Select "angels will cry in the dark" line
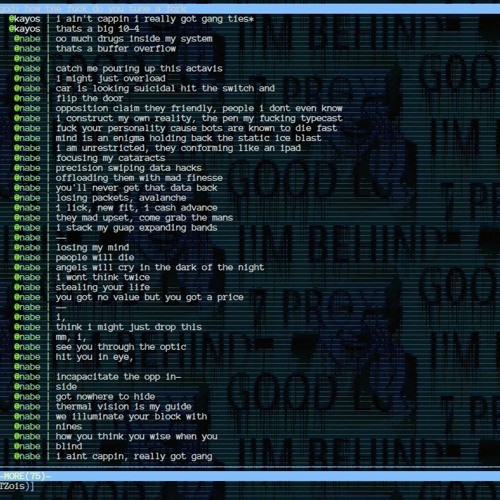The image size is (500, 500). 160,267
